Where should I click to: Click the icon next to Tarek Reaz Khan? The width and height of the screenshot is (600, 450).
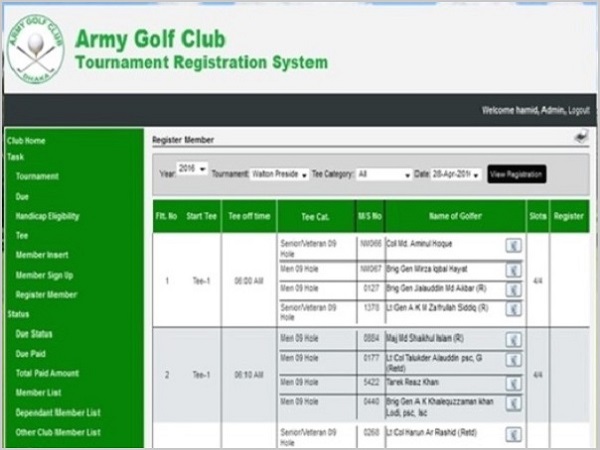[x=514, y=384]
